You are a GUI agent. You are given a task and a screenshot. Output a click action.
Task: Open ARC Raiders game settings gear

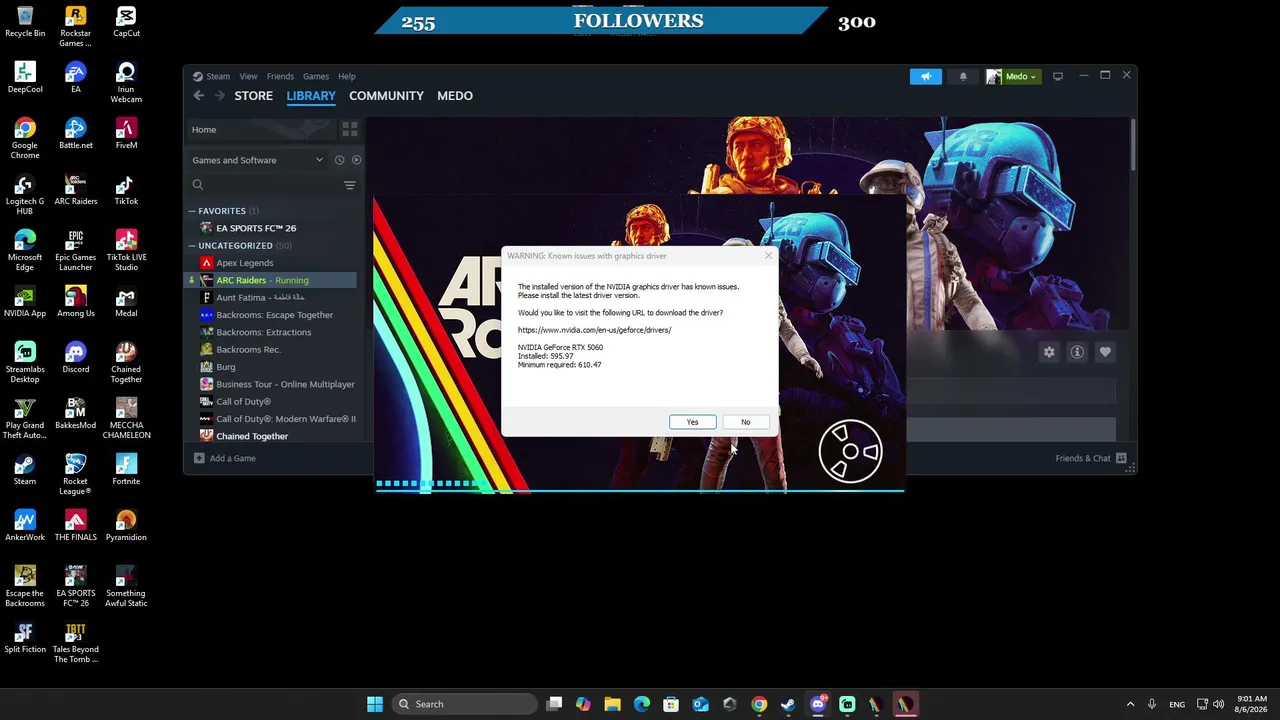tap(1049, 352)
